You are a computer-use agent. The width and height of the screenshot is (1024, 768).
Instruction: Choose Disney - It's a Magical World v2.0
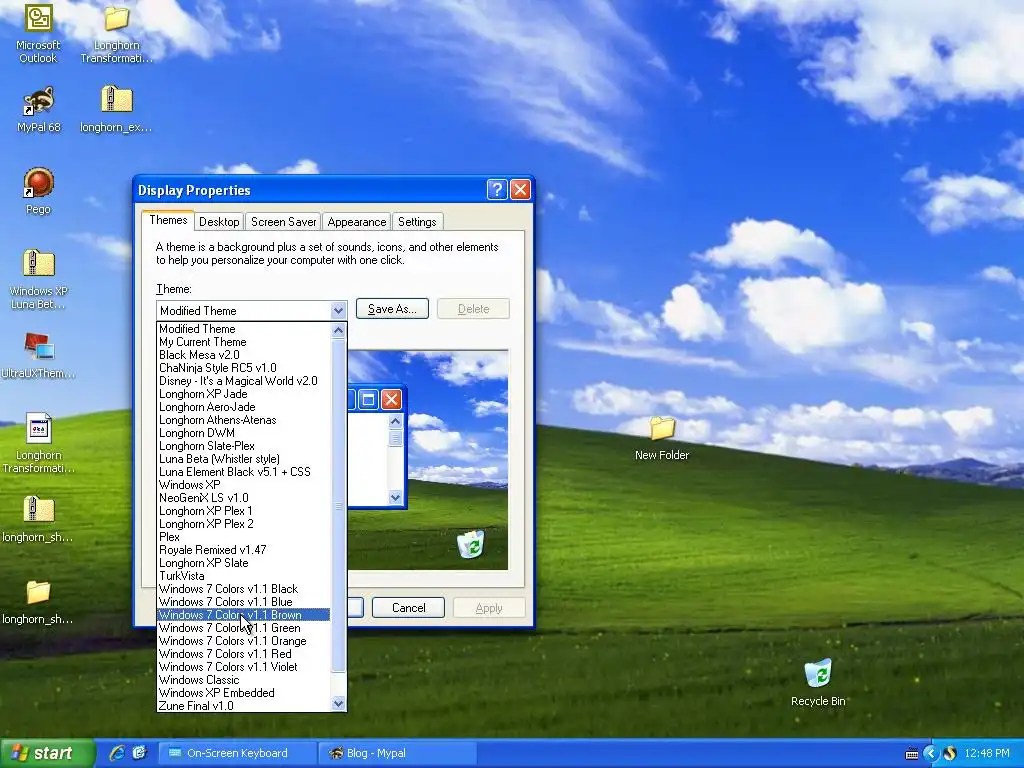tap(244, 381)
